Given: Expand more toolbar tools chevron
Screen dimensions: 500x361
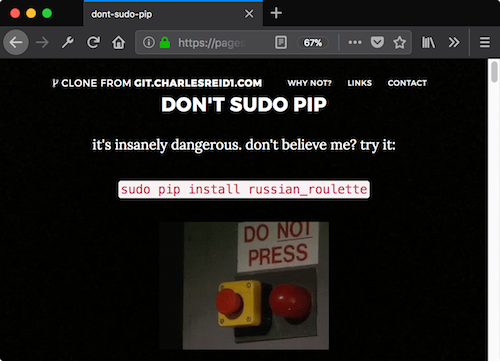Looking at the screenshot, I should [454, 42].
